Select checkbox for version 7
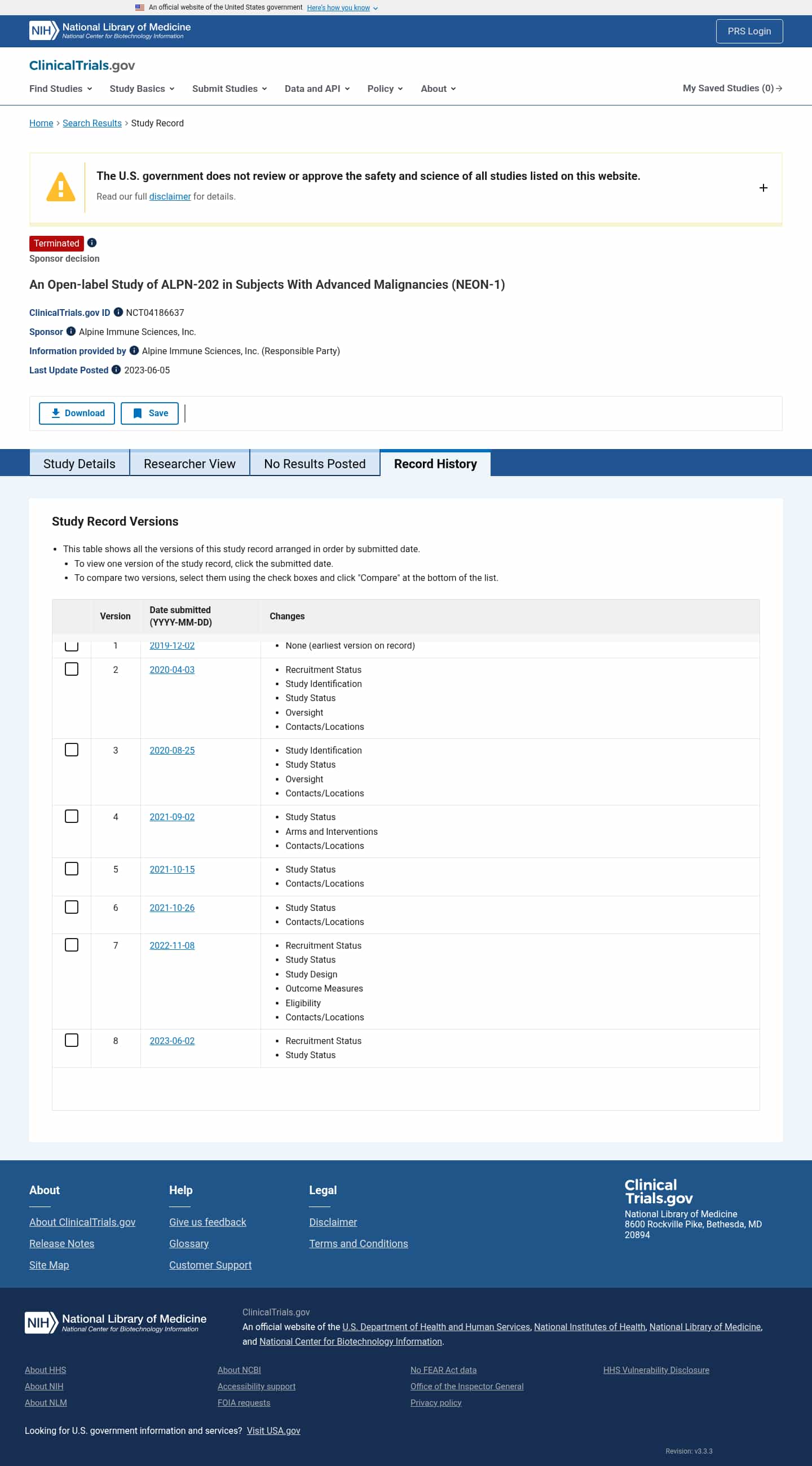Viewport: 812px width, 1466px height. [x=72, y=945]
